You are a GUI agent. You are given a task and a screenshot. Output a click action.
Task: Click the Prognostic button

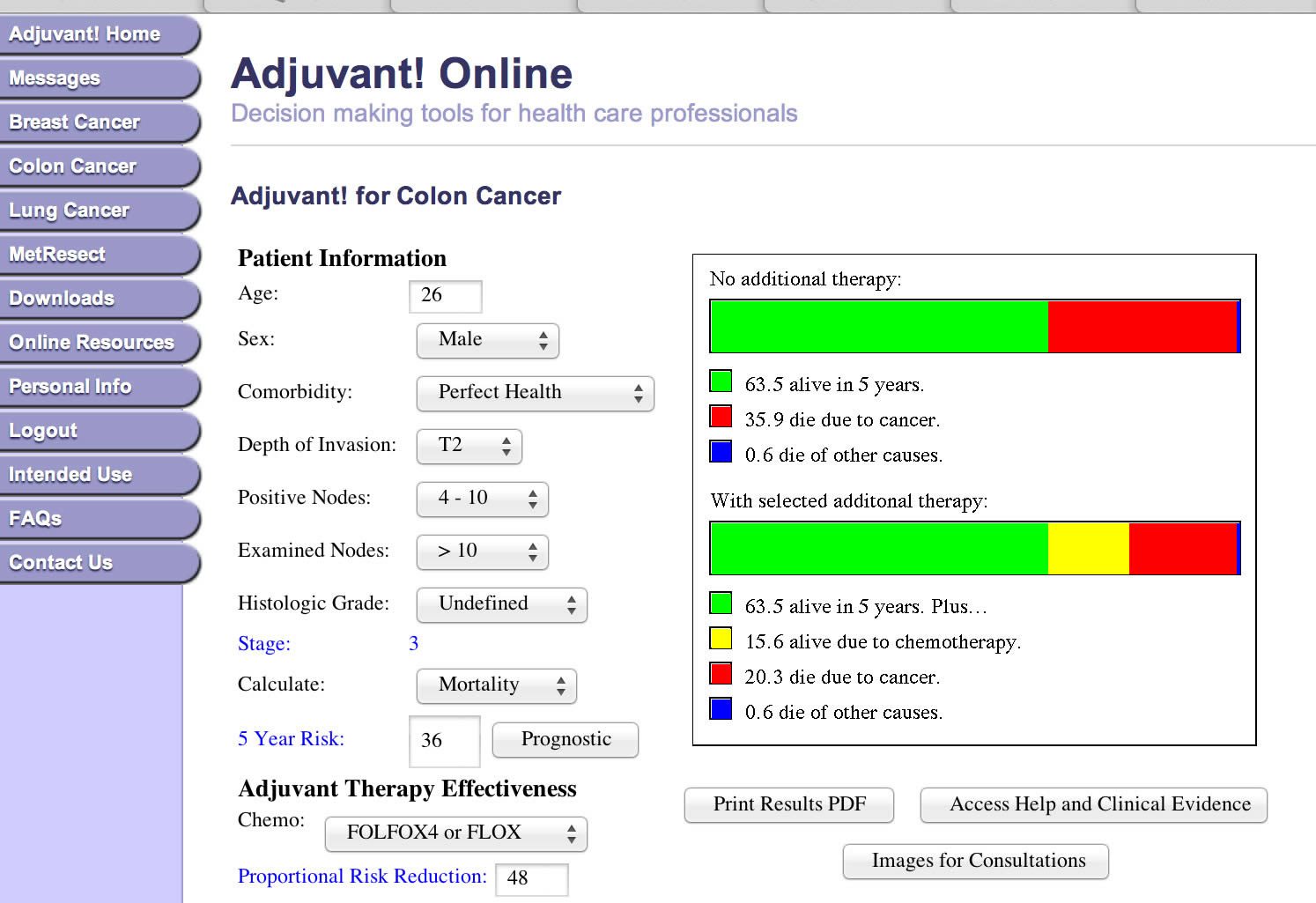[x=566, y=739]
